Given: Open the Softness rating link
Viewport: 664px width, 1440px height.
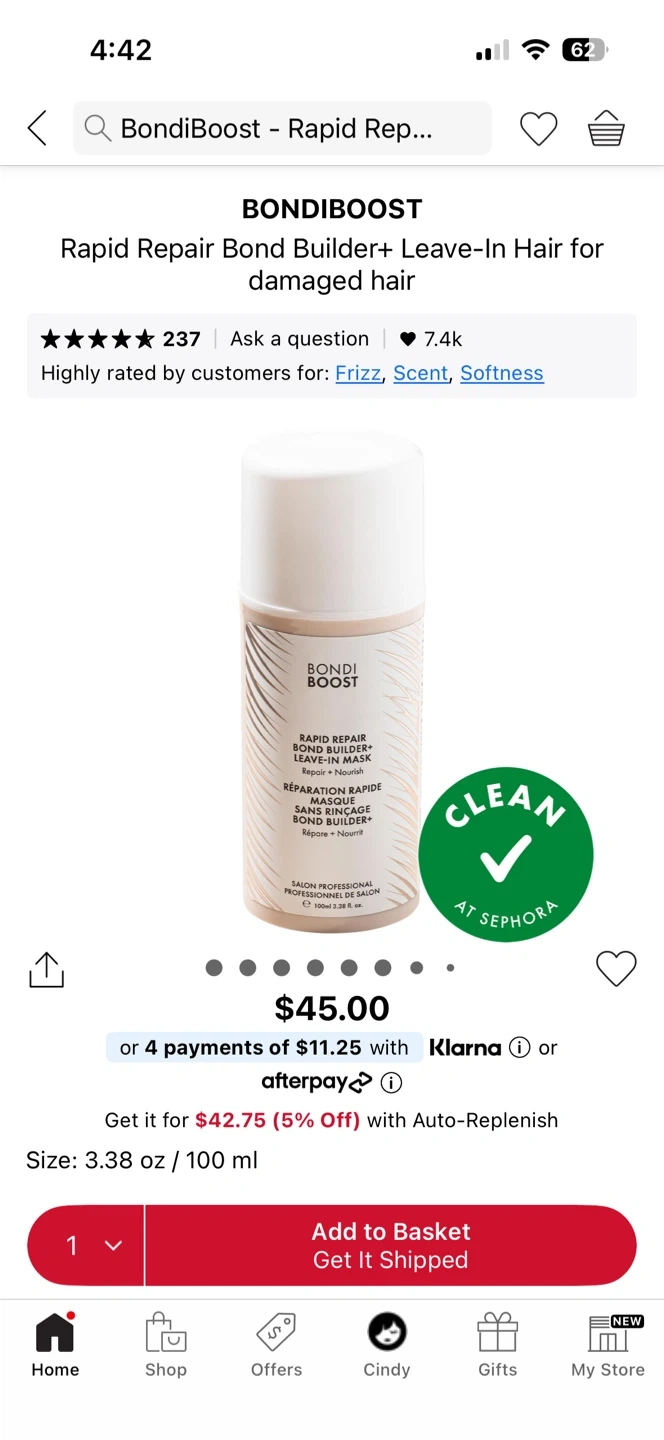Looking at the screenshot, I should click(502, 373).
